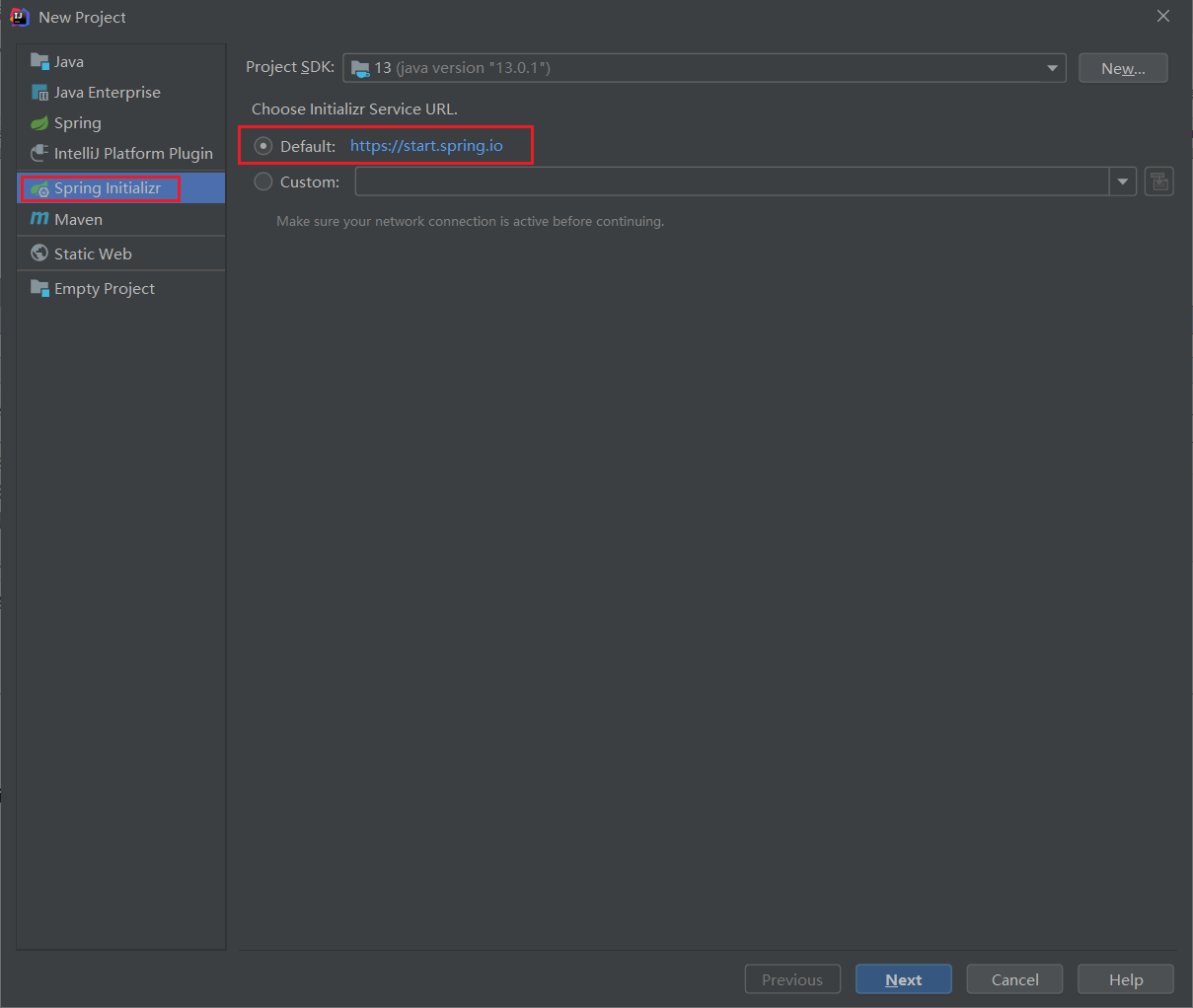Select the Custom service URL radio button
Viewport: 1193px width, 1008px height.
[x=263, y=181]
